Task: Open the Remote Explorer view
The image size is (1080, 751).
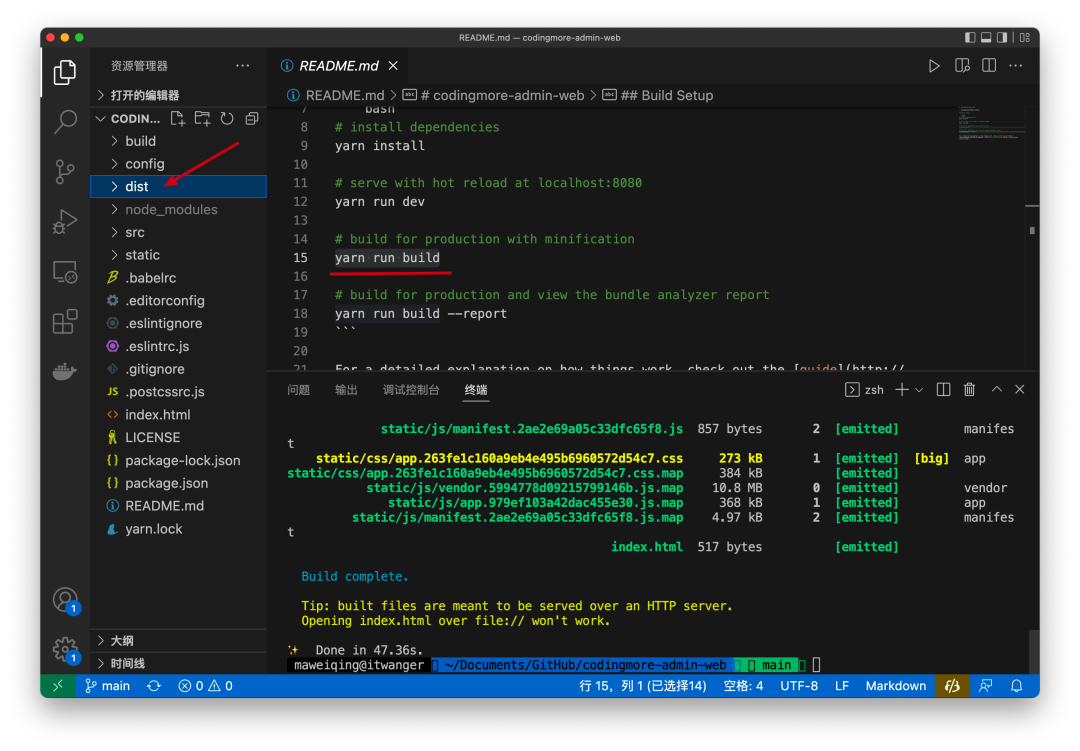Action: pyautogui.click(x=65, y=272)
